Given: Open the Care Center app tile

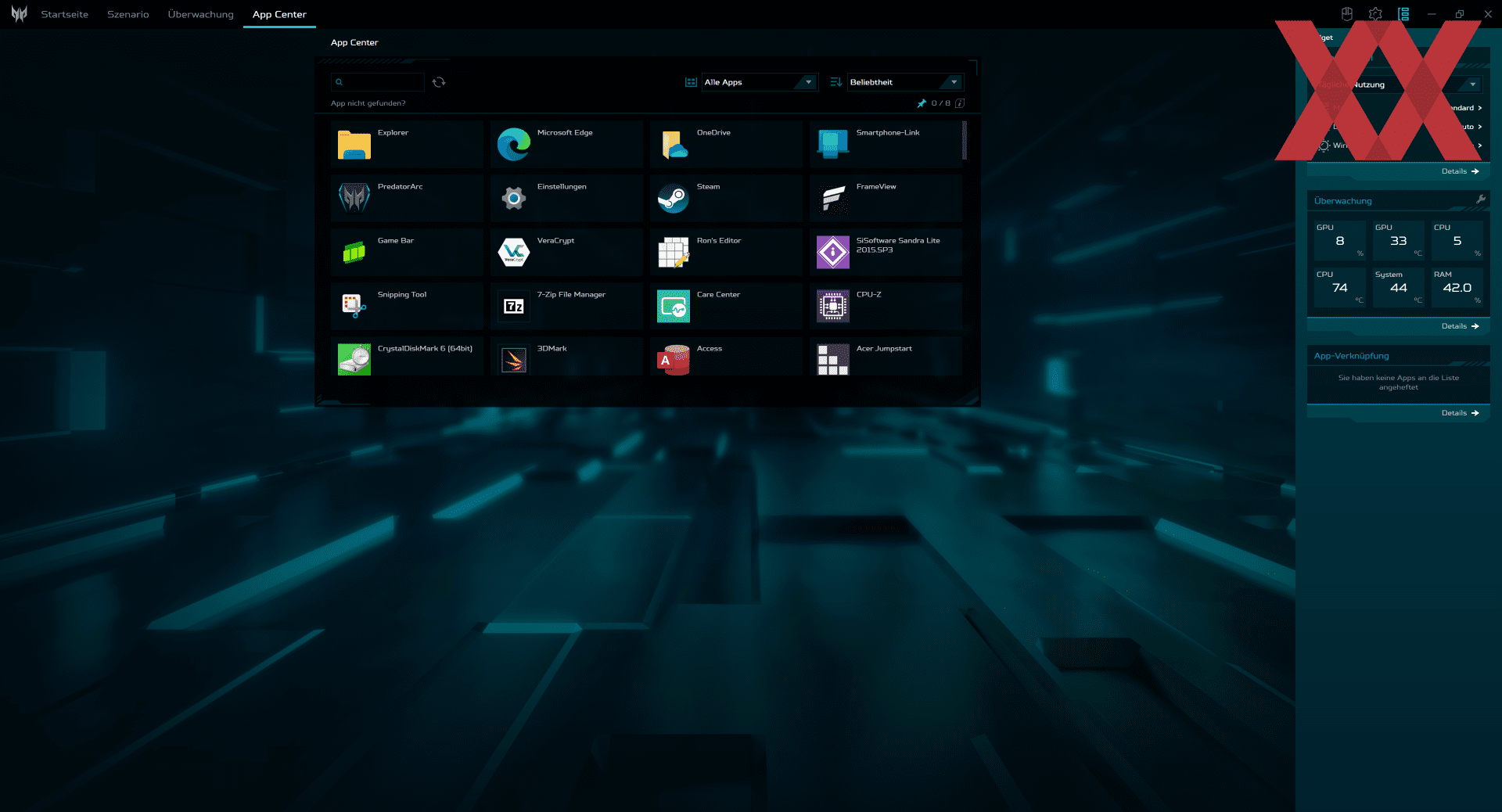Looking at the screenshot, I should coord(726,307).
